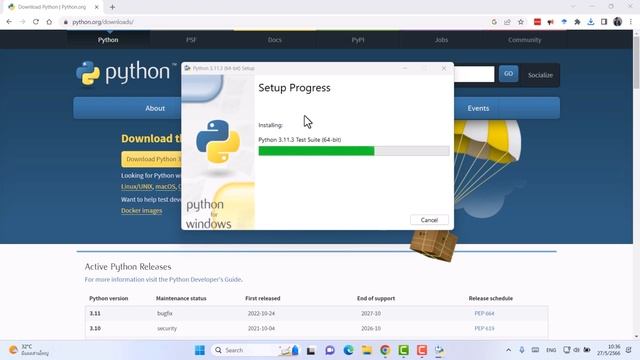Open the Linux/UNIX download link
Image resolution: width=640 pixels, height=360 pixels.
point(136,187)
